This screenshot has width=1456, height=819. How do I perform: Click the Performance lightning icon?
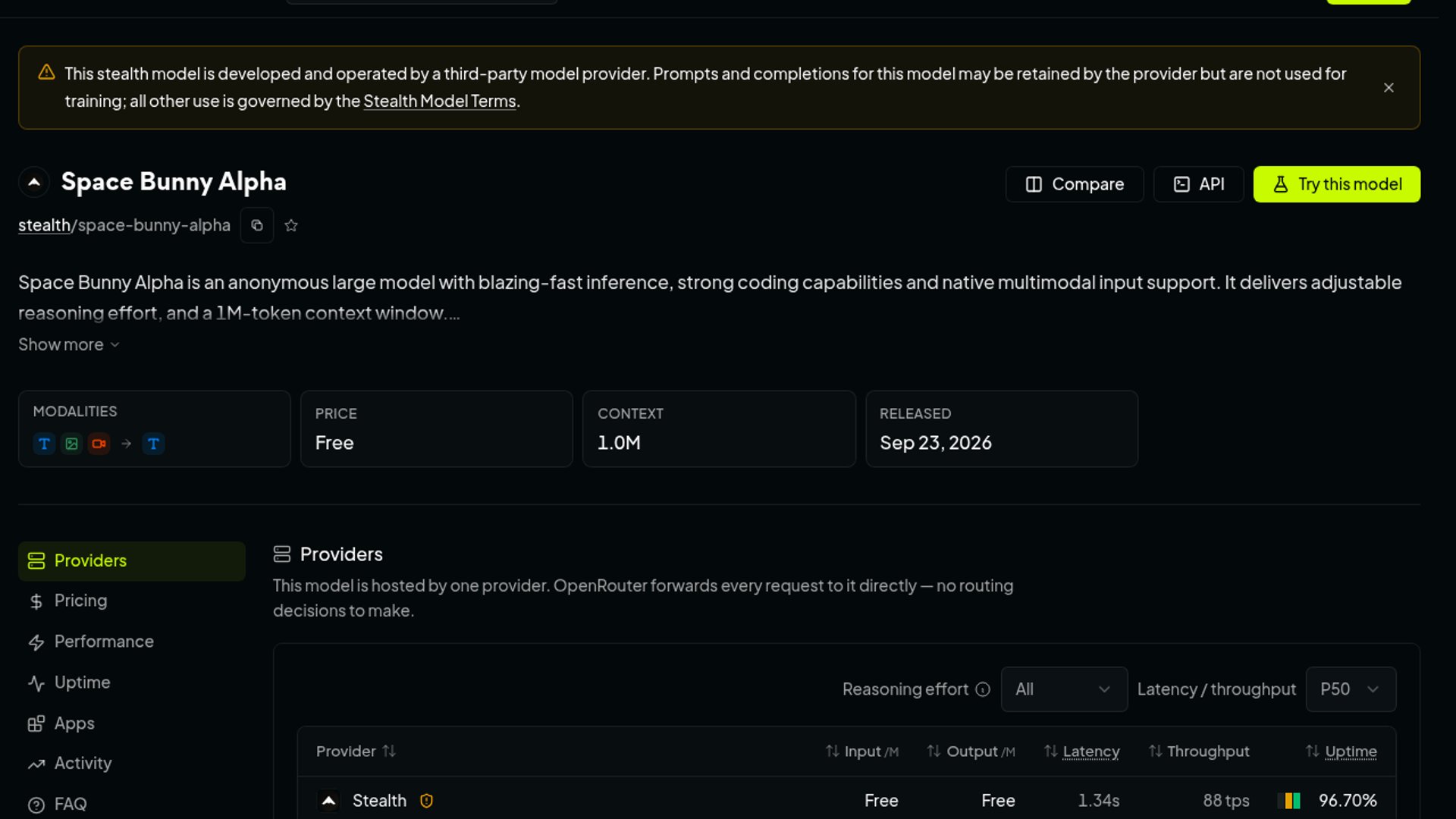[36, 642]
